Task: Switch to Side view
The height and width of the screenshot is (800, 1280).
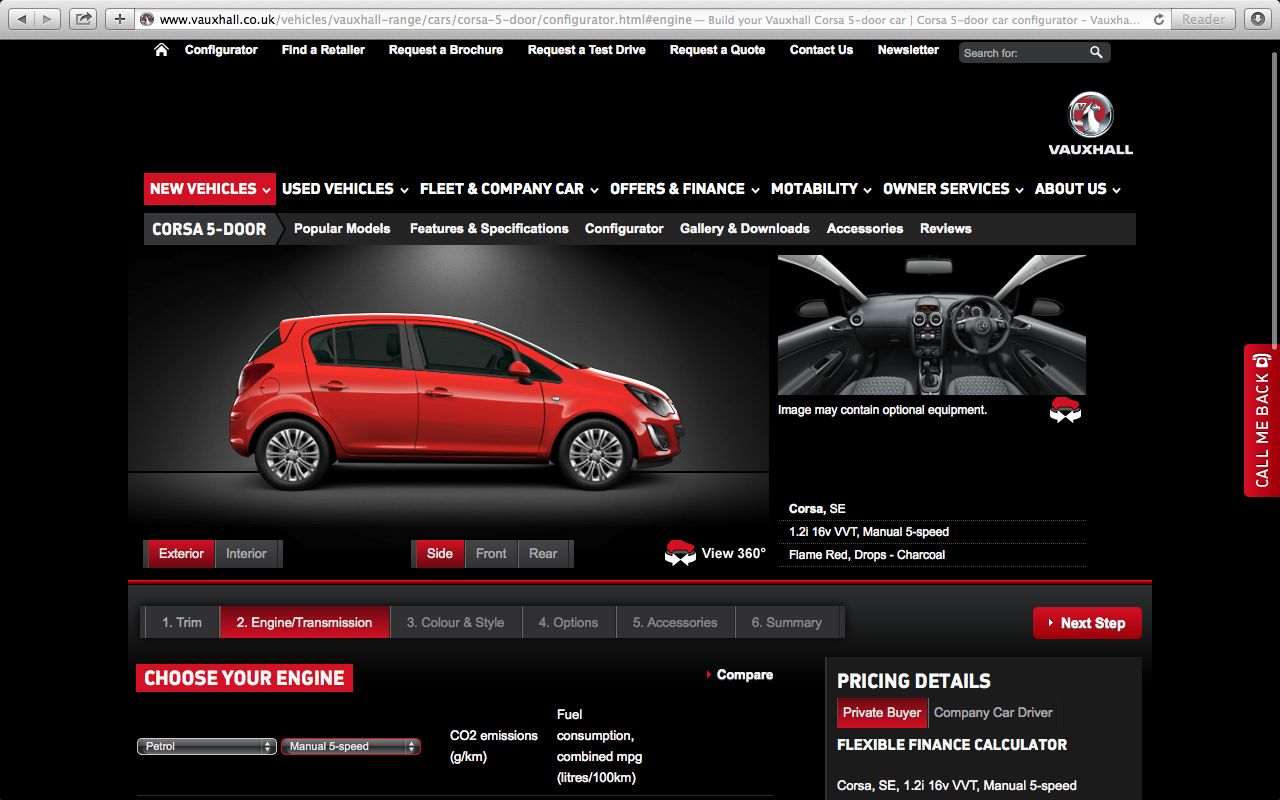Action: 440,554
